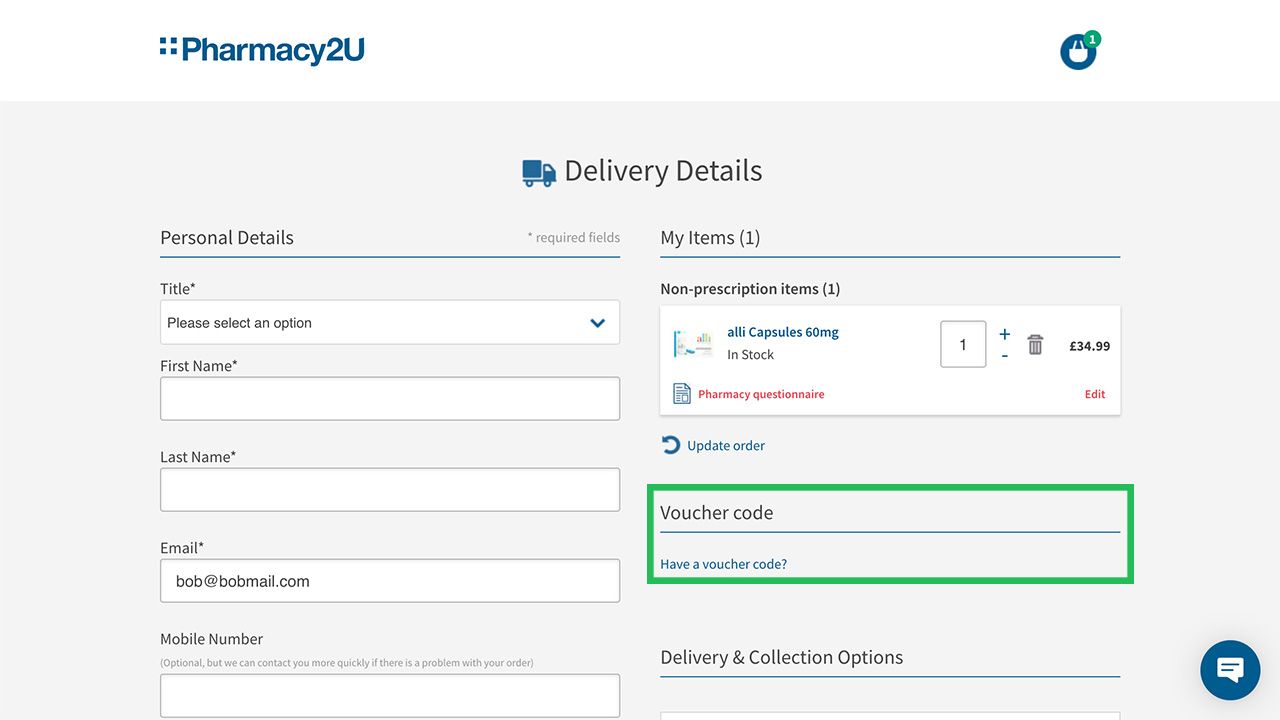Click the pharmacy questionnaire document icon
Viewport: 1280px width, 720px height.
[682, 394]
